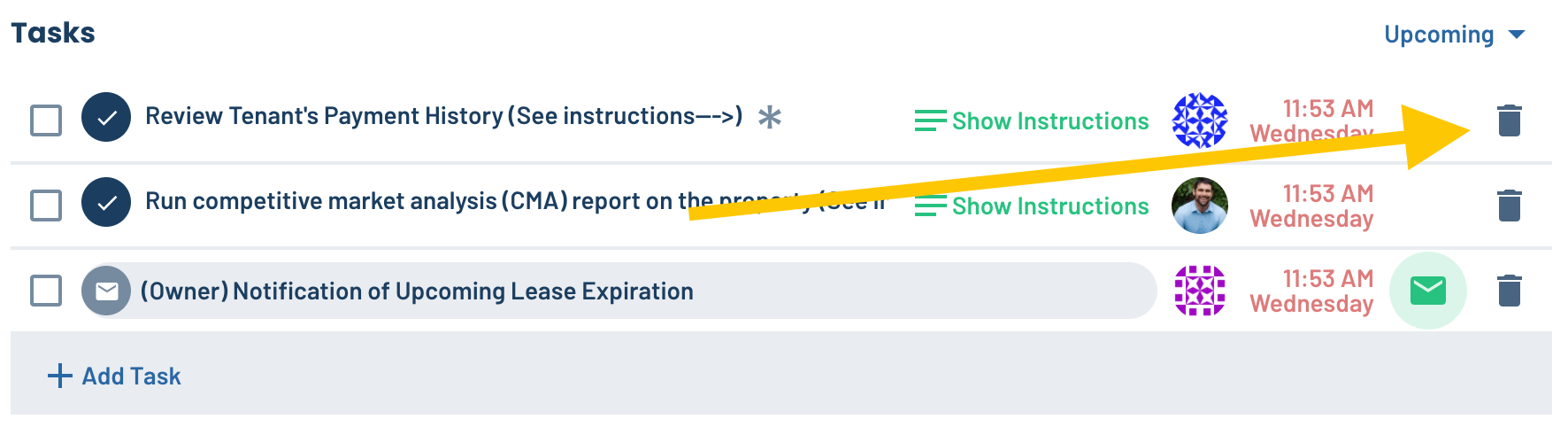
Task: Click the asterisk required-task indicator
Action: click(x=770, y=117)
